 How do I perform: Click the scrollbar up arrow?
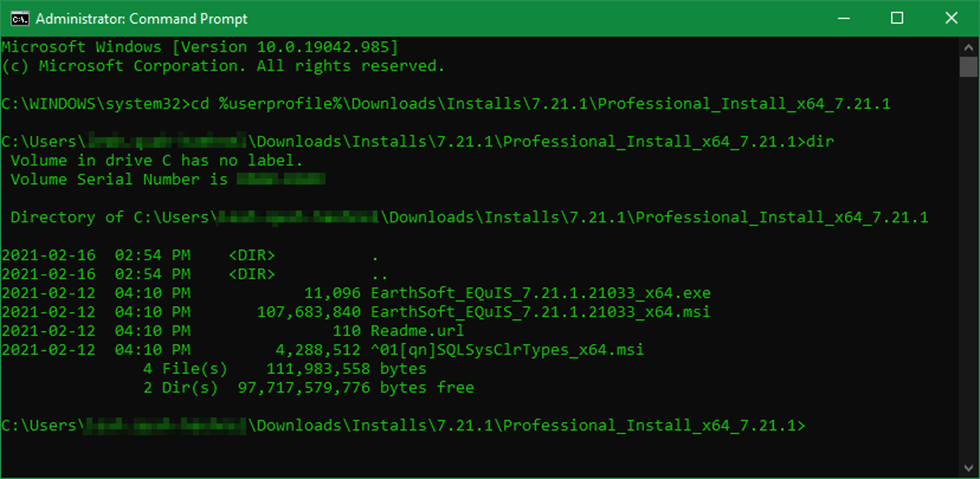968,46
